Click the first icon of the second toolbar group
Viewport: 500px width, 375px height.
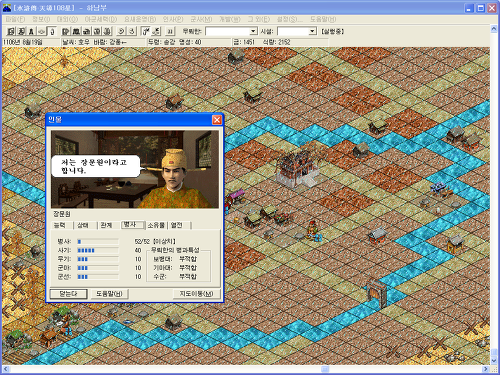66,31
